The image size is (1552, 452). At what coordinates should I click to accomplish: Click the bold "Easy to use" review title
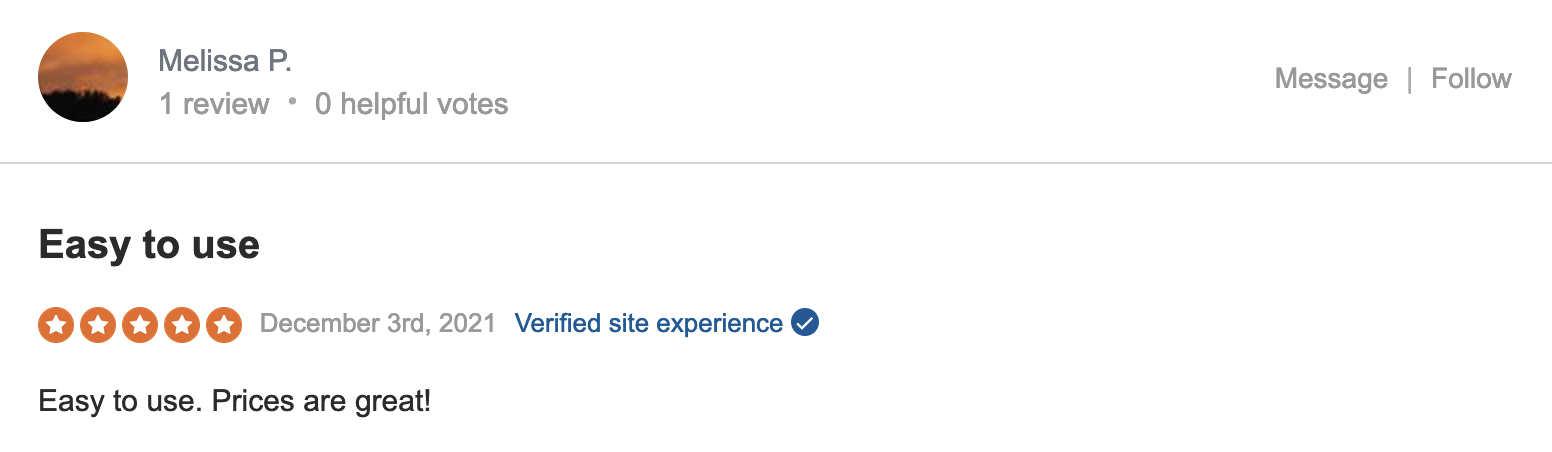point(149,245)
